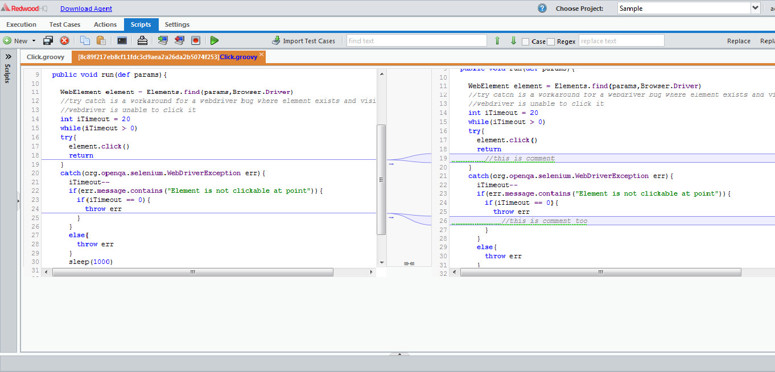
Task: Click the record steps icon
Action: pos(196,41)
